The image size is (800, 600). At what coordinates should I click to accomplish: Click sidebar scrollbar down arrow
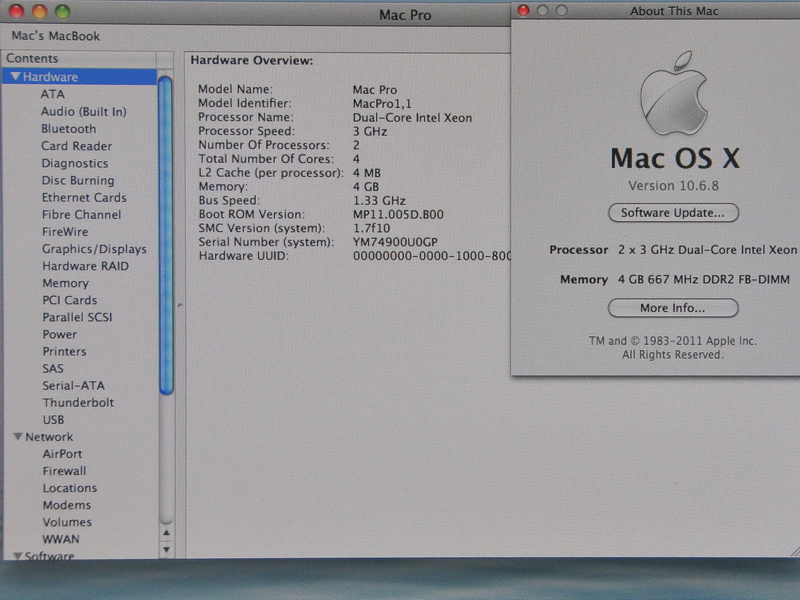166,550
